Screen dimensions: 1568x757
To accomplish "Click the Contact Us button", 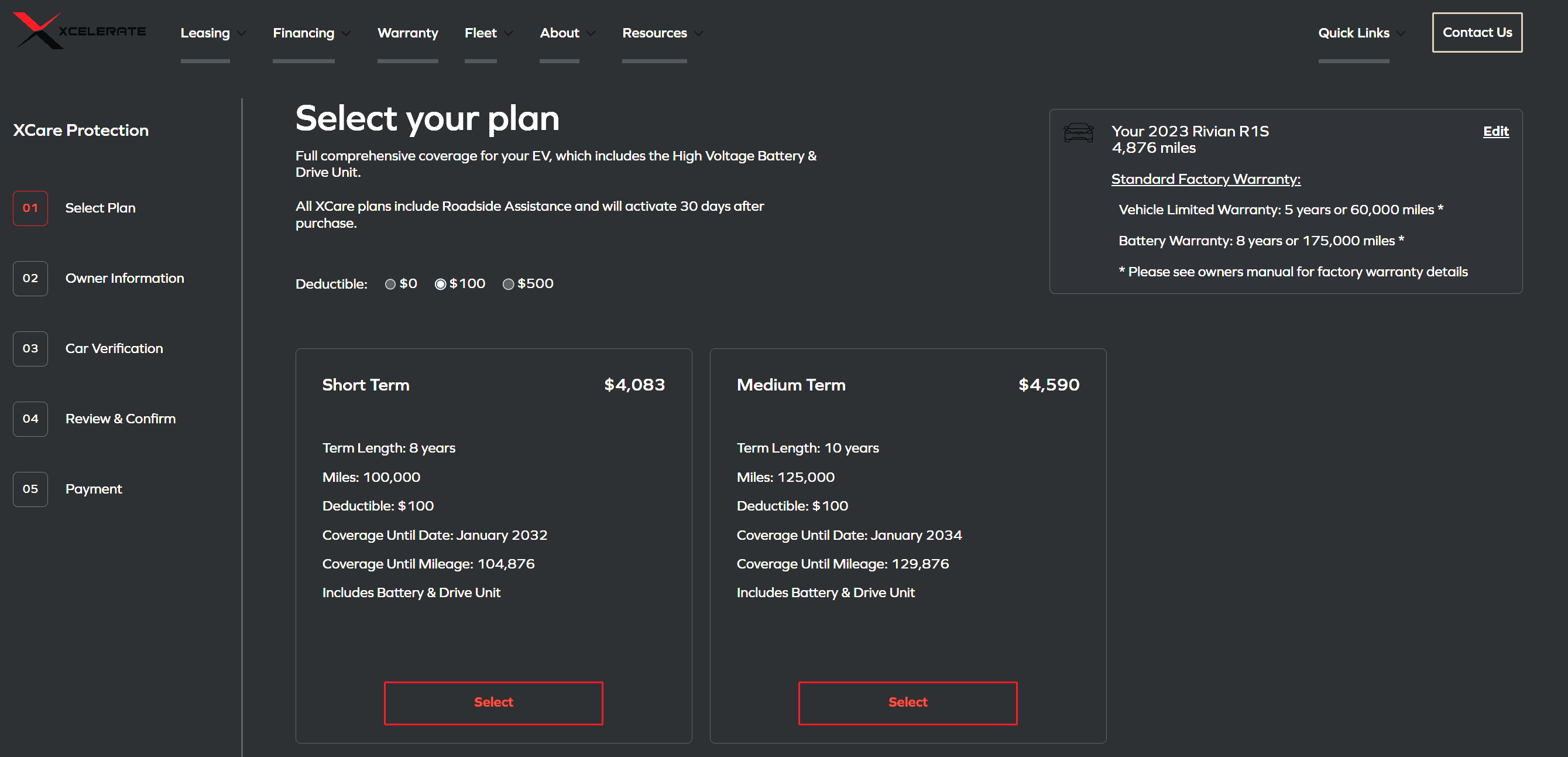I will click(x=1477, y=32).
